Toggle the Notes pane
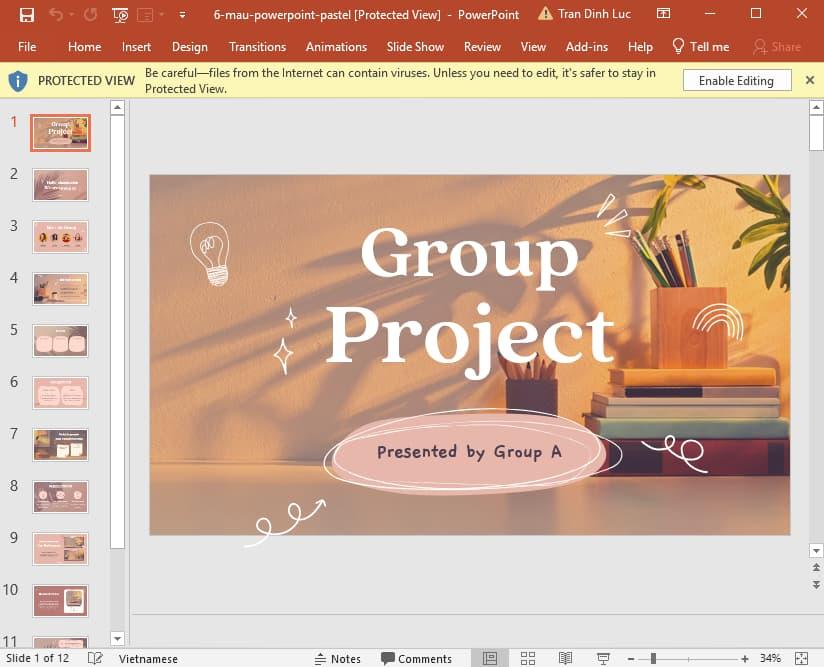The width and height of the screenshot is (824, 667). point(337,658)
